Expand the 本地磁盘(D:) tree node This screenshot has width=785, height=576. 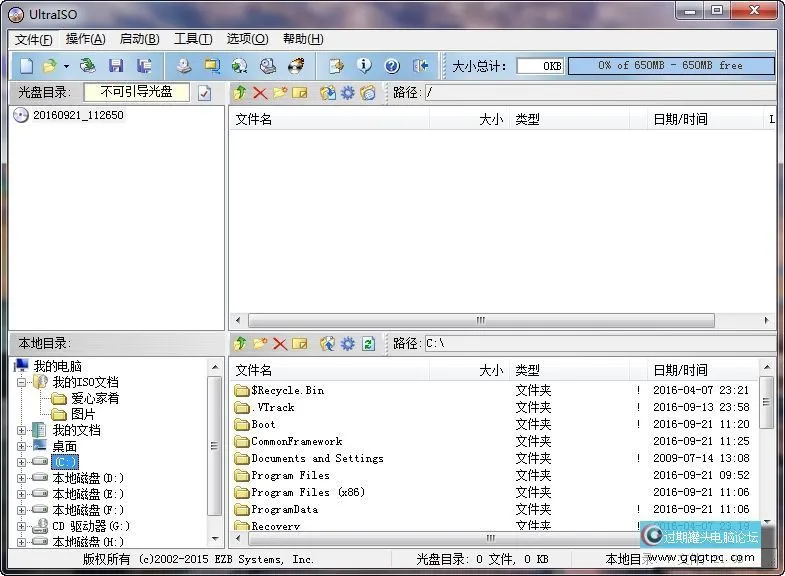(22, 478)
